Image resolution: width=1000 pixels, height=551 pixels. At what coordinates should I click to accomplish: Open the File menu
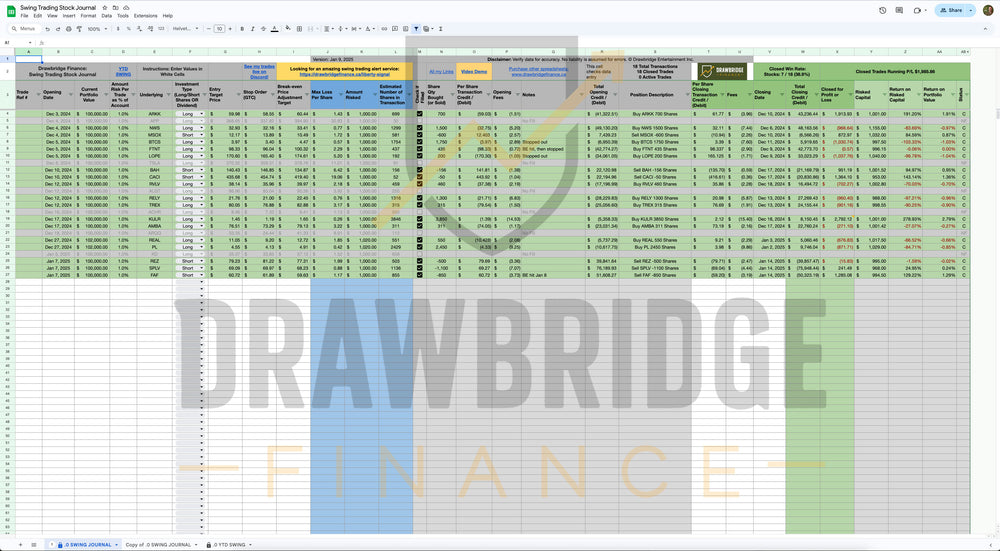[x=24, y=15]
